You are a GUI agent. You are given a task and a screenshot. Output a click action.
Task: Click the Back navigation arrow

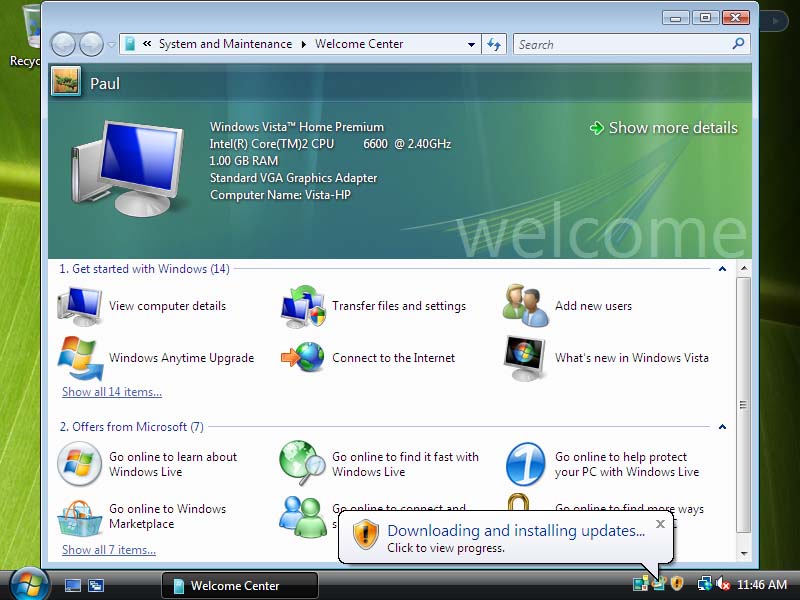coord(64,44)
